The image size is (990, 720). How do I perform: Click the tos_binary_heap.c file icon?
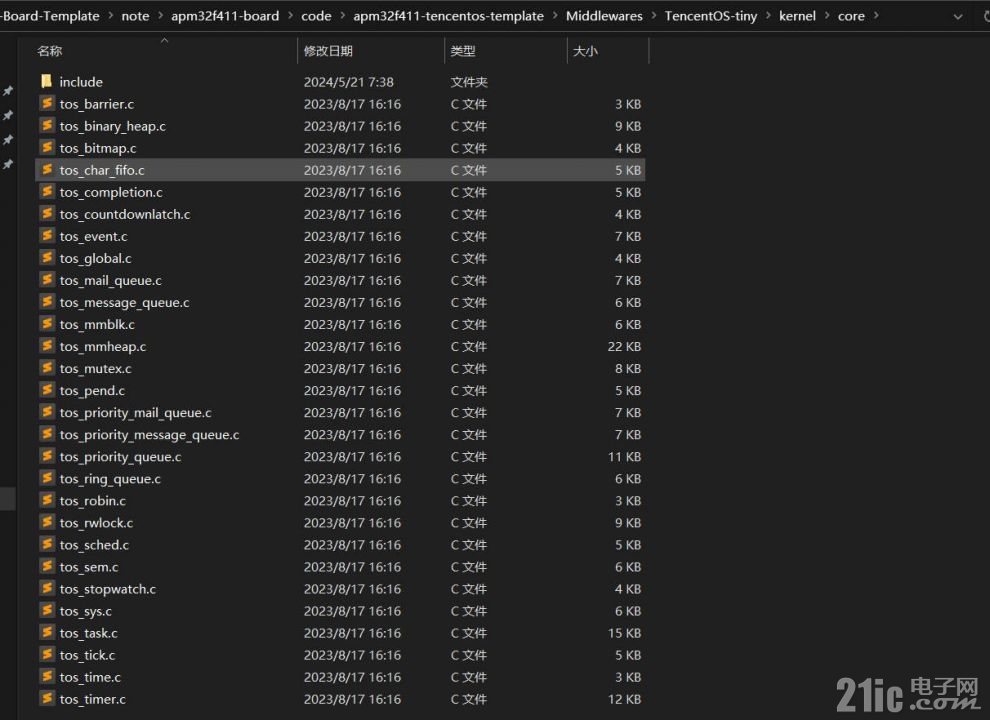pyautogui.click(x=47, y=125)
